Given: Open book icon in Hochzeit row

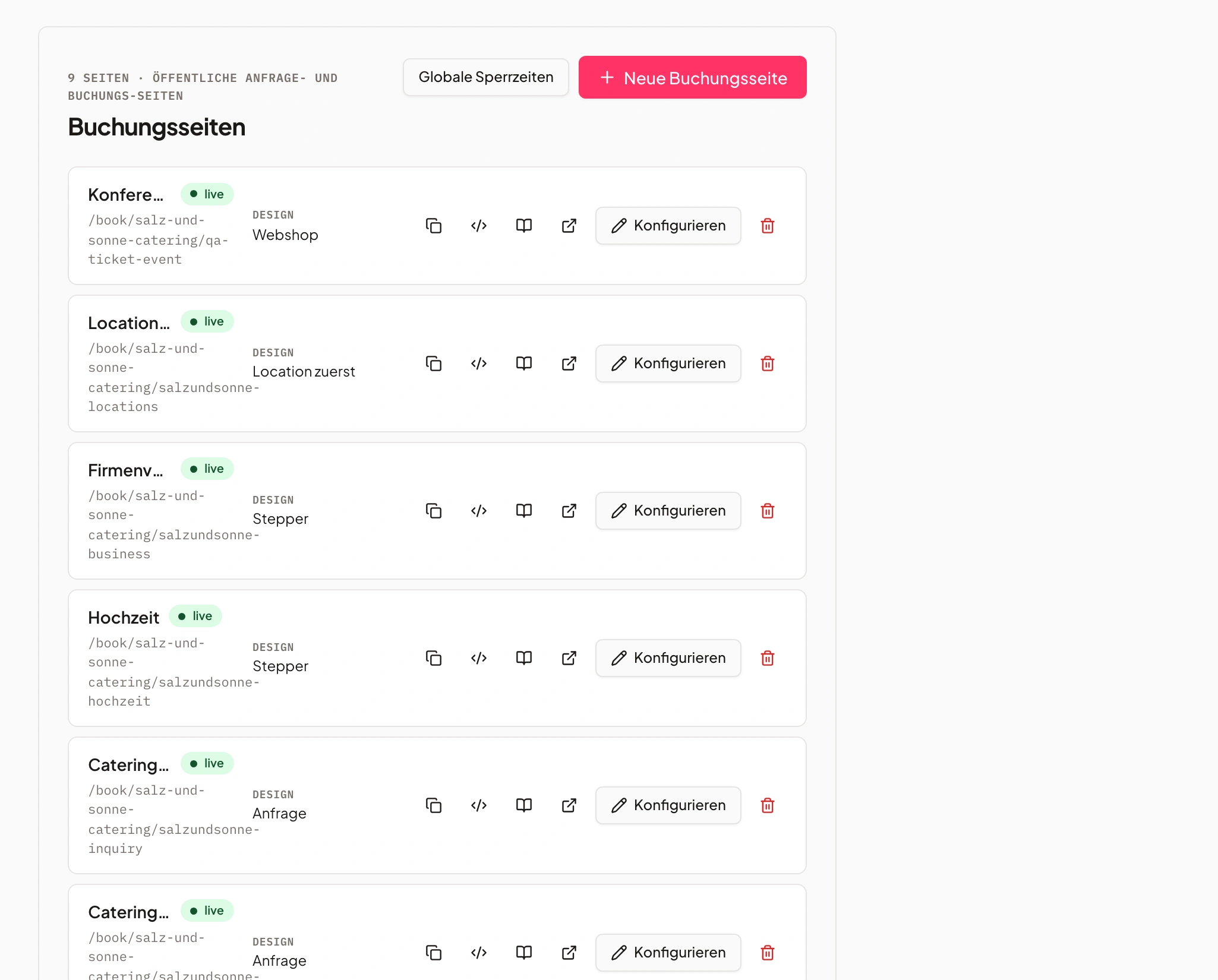Looking at the screenshot, I should point(524,658).
